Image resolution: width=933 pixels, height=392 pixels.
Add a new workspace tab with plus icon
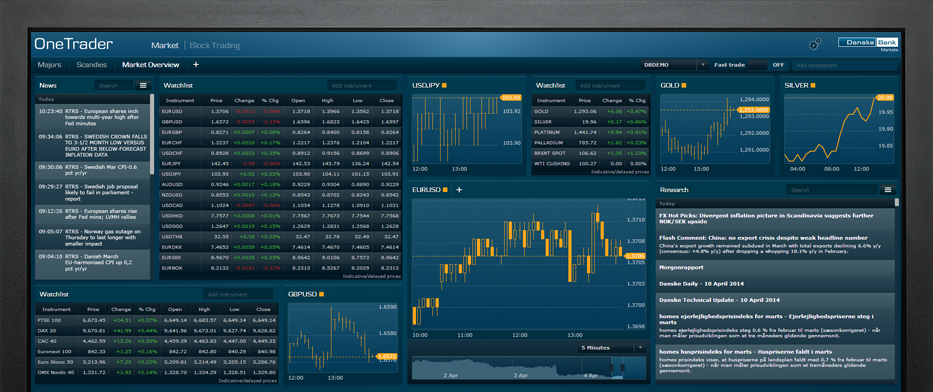[x=196, y=65]
